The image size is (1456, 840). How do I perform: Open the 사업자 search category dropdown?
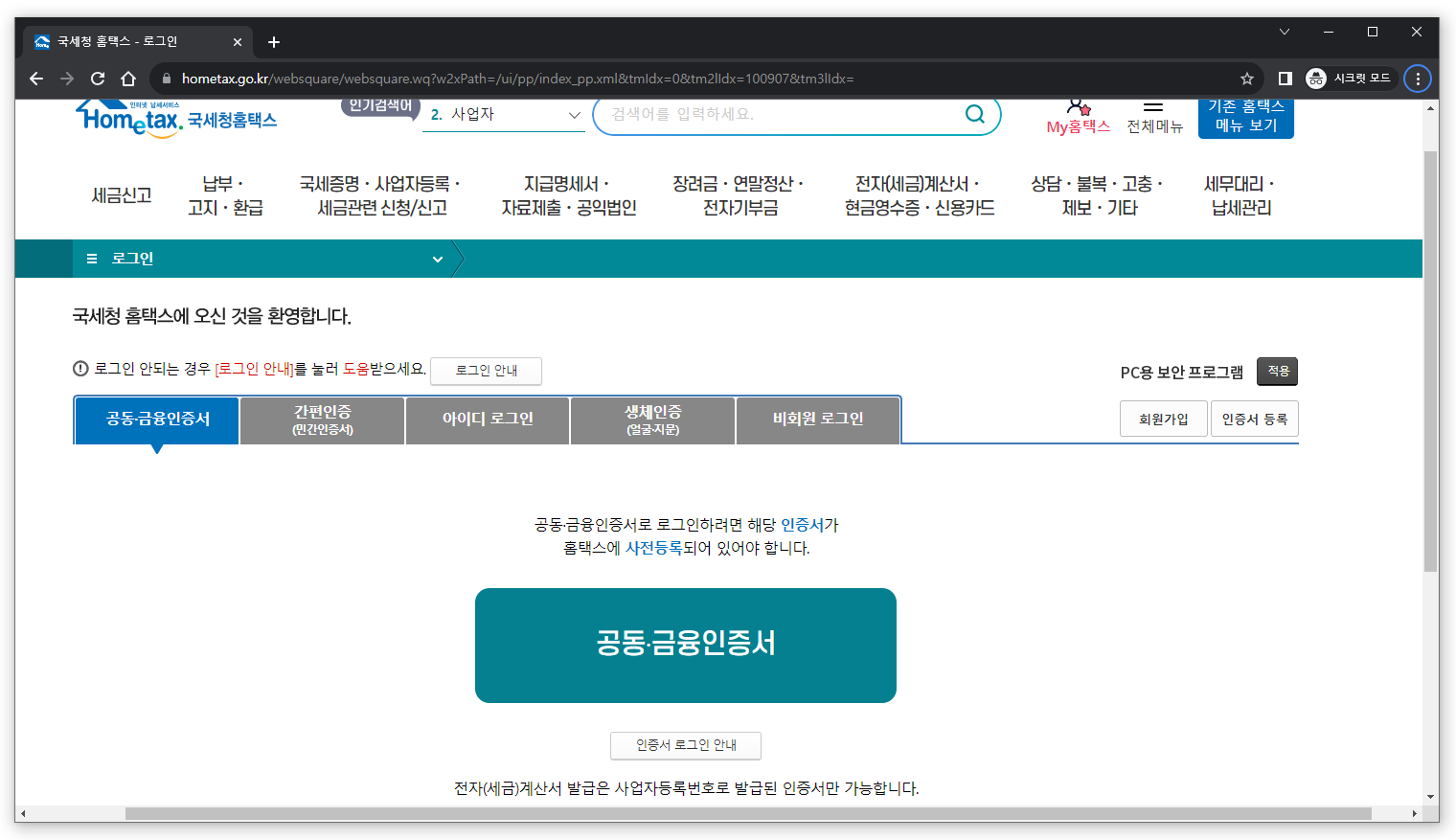pyautogui.click(x=504, y=115)
